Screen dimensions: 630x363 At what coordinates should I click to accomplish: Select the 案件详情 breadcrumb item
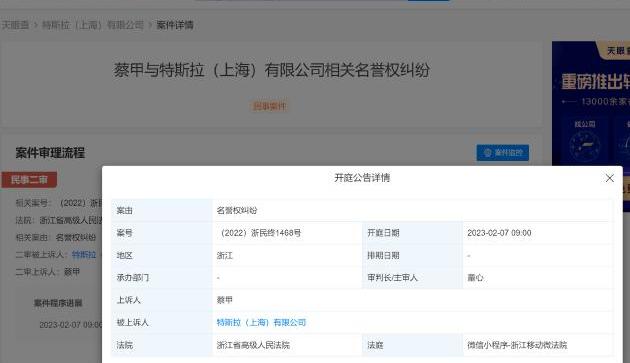point(175,25)
